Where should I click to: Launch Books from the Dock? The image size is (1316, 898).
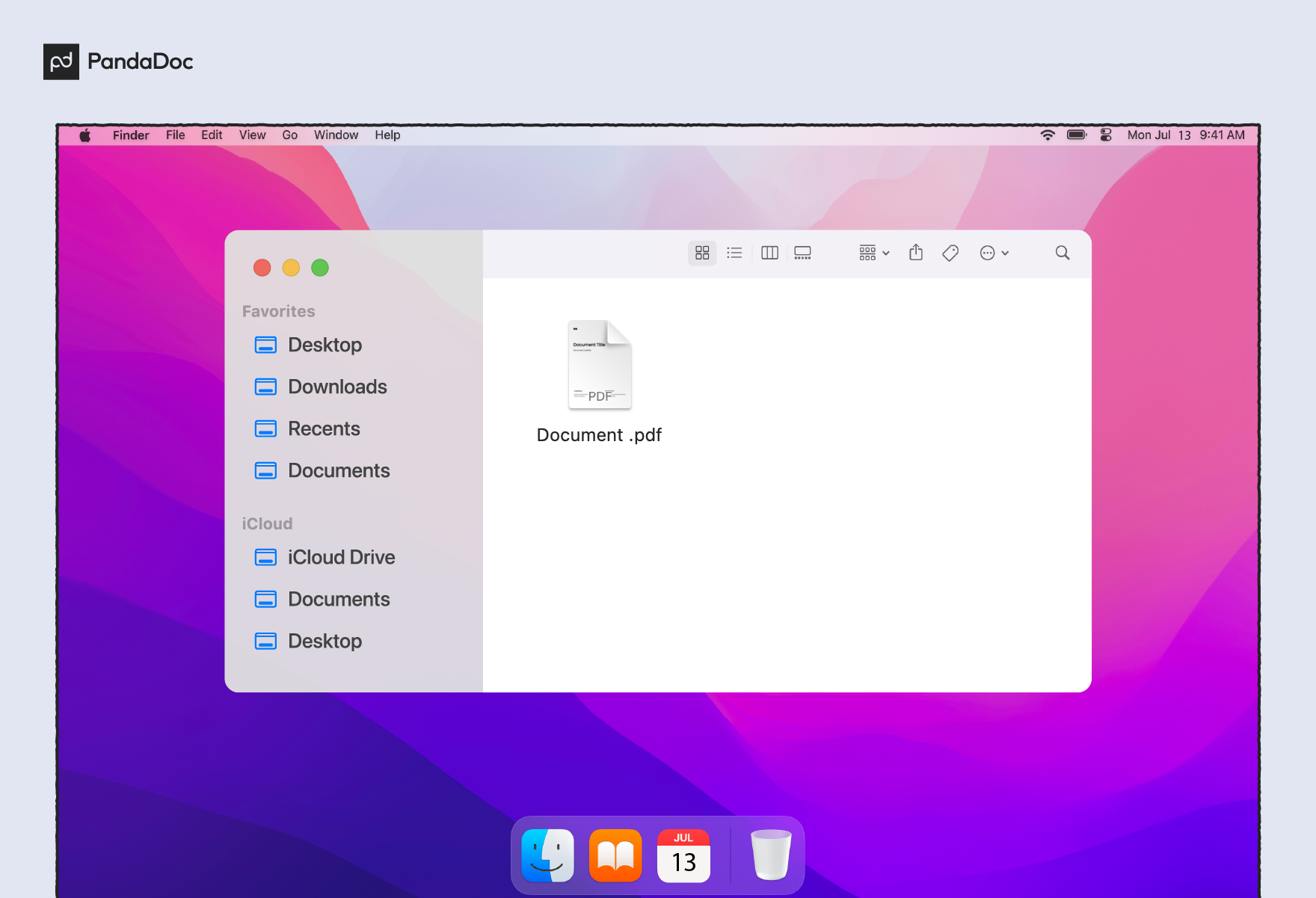point(615,855)
